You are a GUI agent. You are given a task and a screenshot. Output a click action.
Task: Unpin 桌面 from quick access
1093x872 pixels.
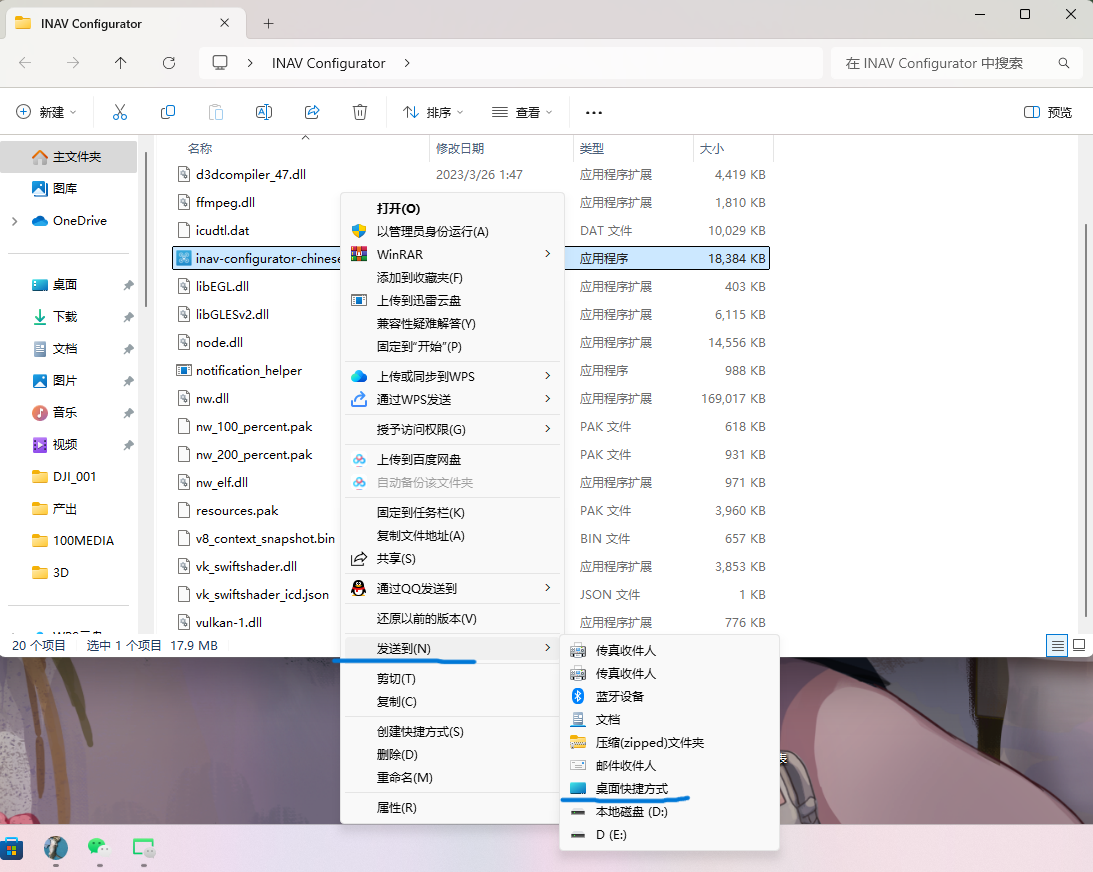(x=128, y=285)
